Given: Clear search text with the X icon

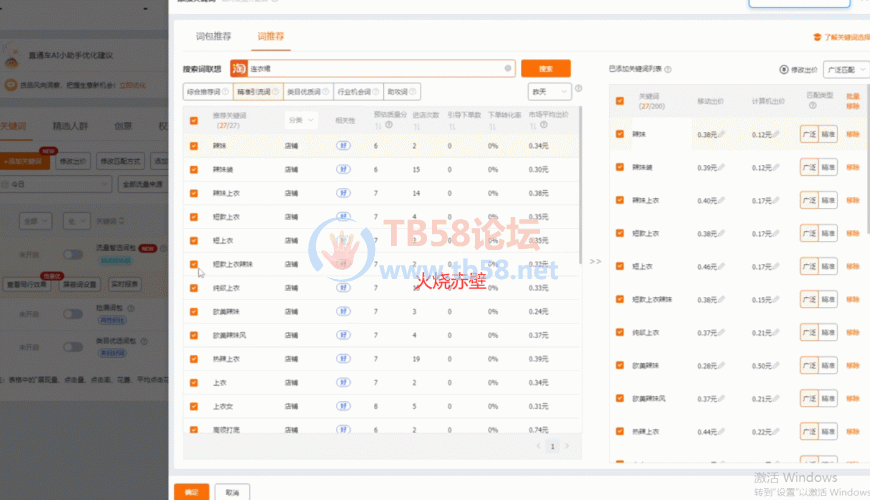Looking at the screenshot, I should [508, 69].
